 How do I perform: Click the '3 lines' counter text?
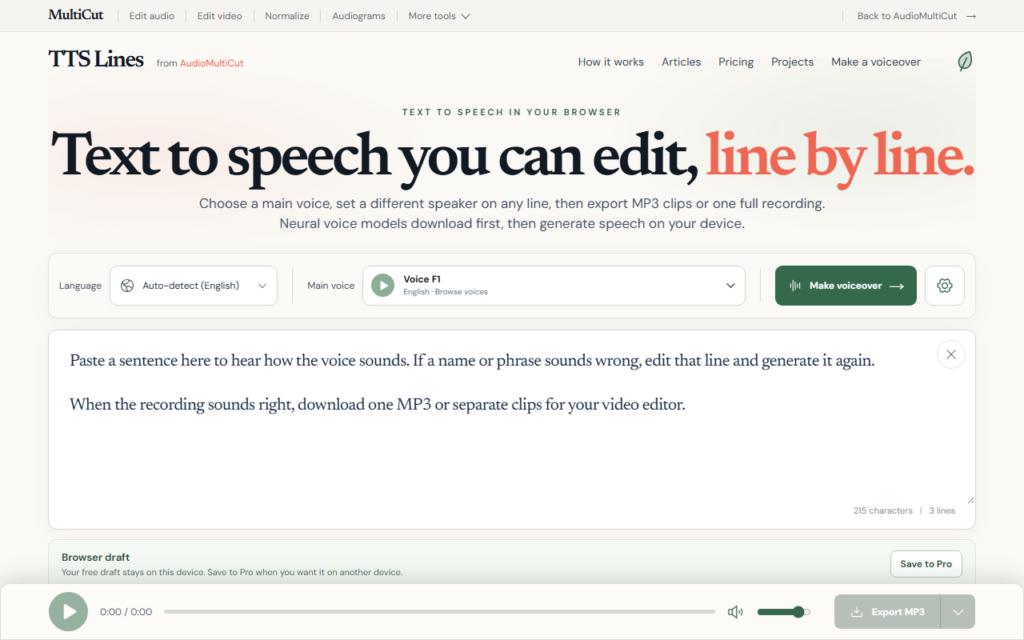[942, 511]
